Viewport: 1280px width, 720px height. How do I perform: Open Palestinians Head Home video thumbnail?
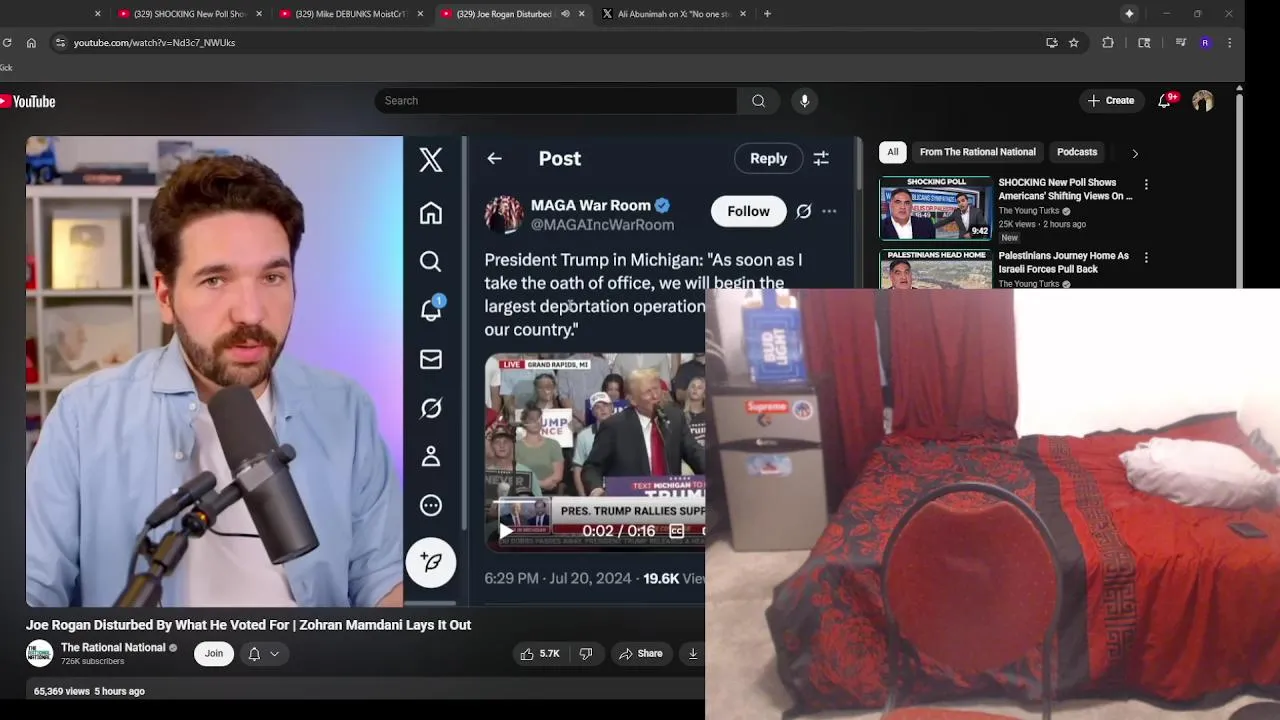click(936, 270)
